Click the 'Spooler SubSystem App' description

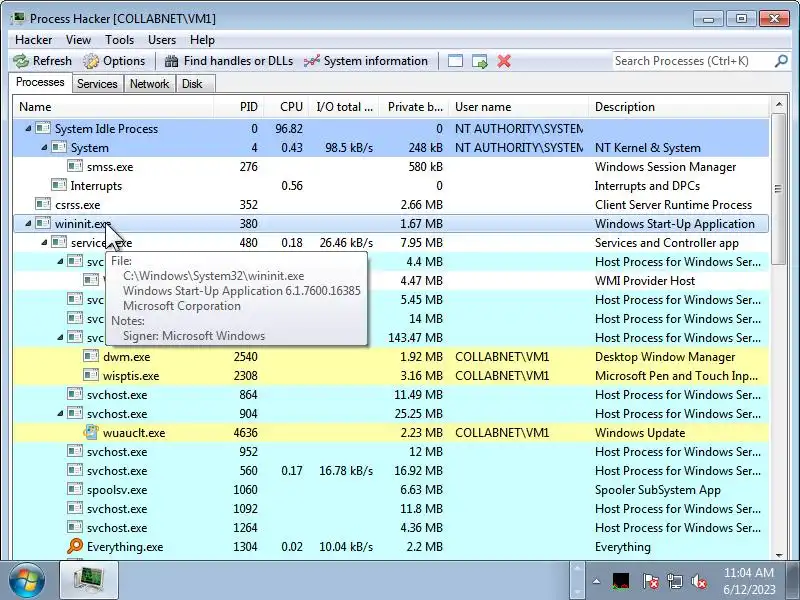click(x=658, y=490)
